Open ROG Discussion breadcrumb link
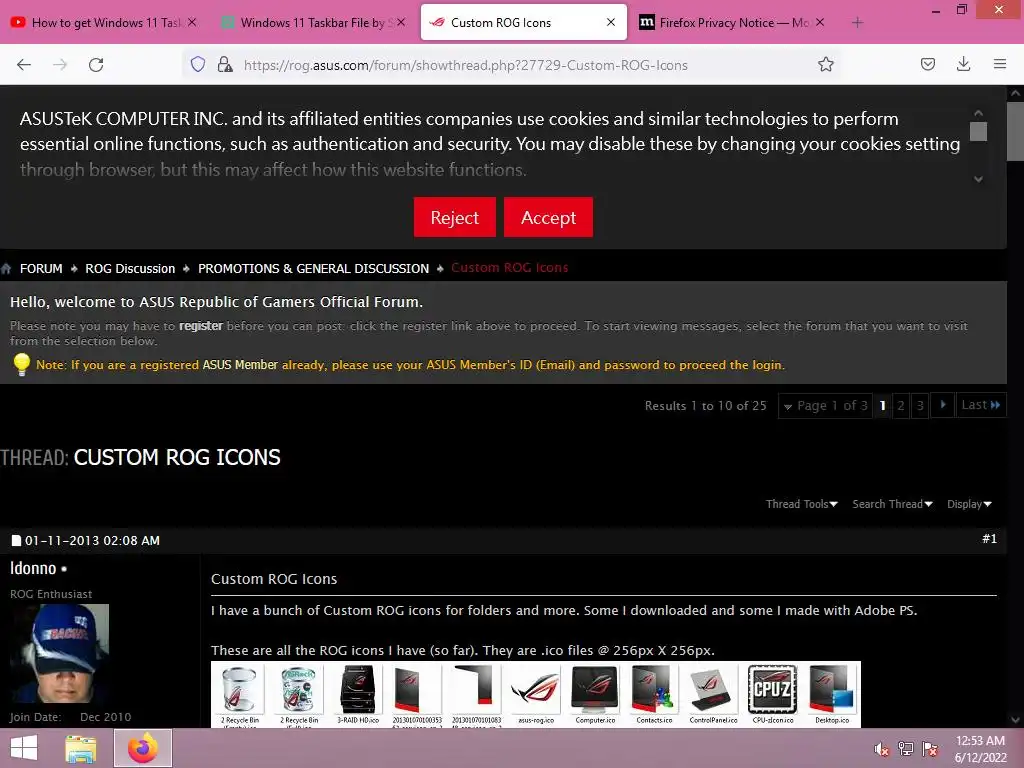Image resolution: width=1024 pixels, height=768 pixels. coord(130,268)
